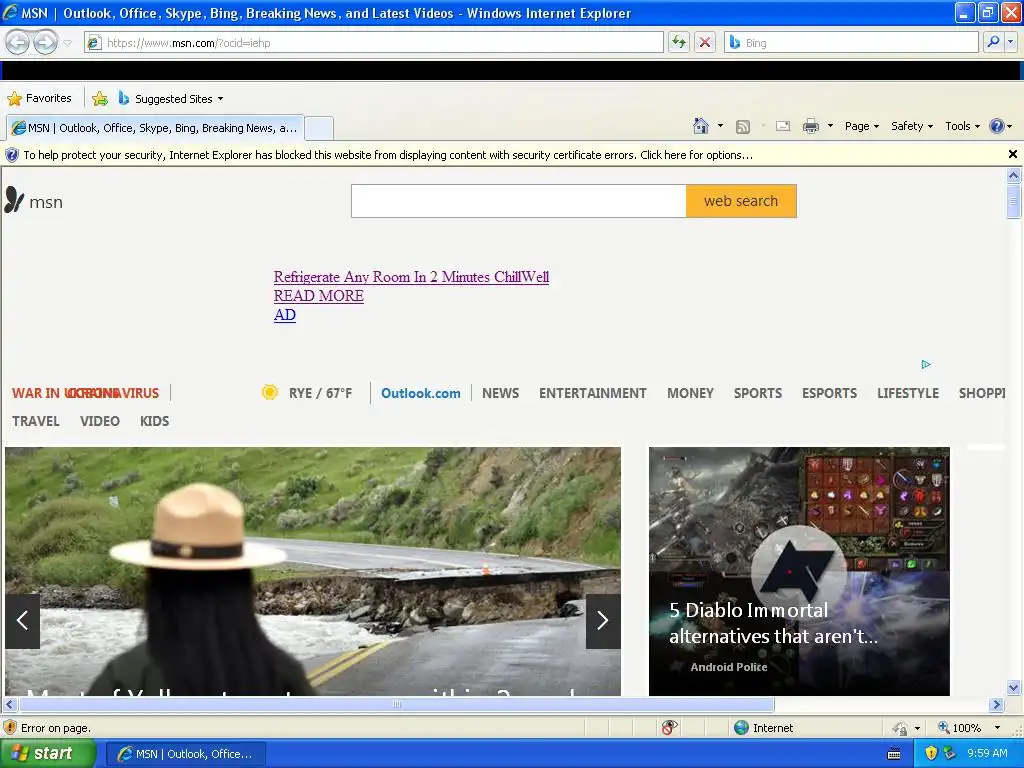Go forward using the Forward arrow button
Image resolution: width=1024 pixels, height=768 pixels.
(x=45, y=43)
